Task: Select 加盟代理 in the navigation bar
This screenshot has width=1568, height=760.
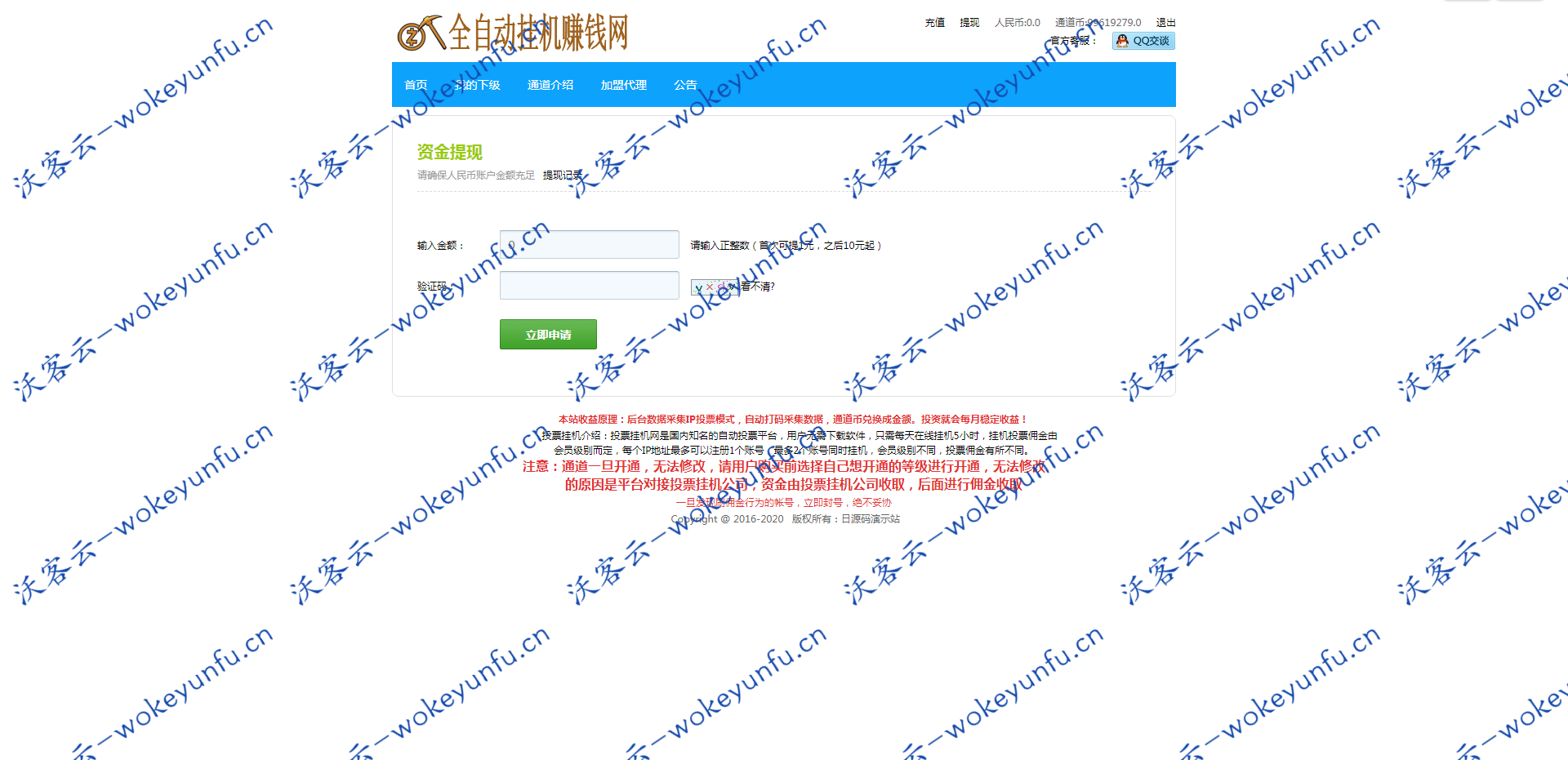Action: tap(624, 85)
